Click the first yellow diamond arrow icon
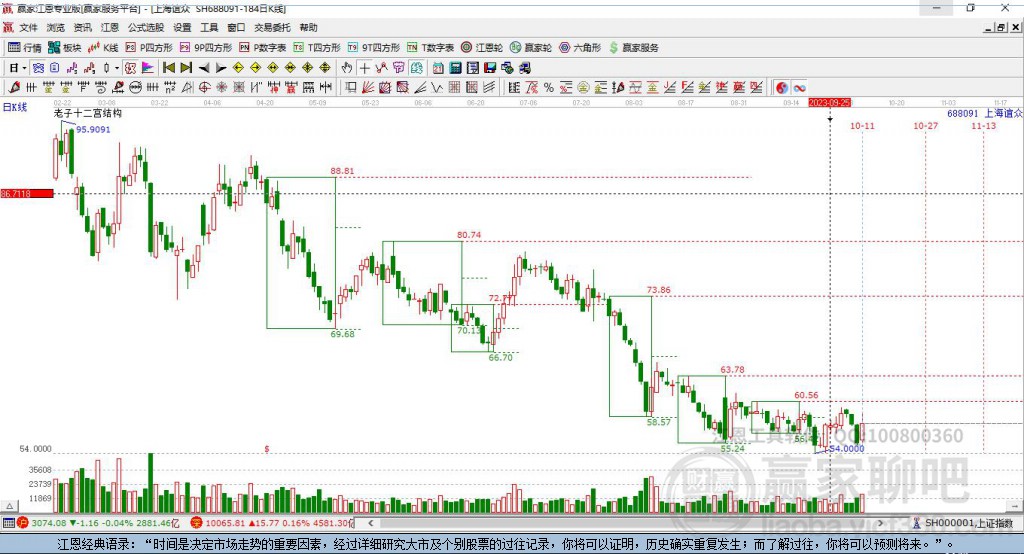1024x554 pixels. coord(238,68)
